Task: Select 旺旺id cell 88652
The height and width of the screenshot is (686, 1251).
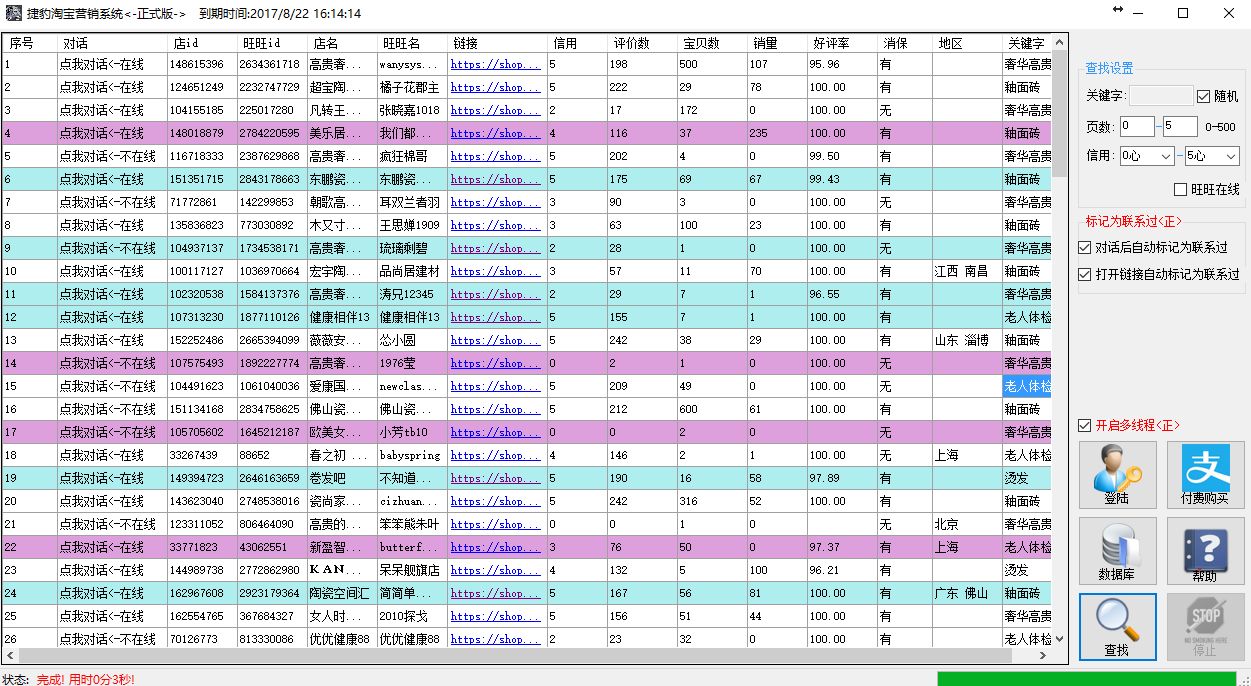Action: [x=272, y=455]
